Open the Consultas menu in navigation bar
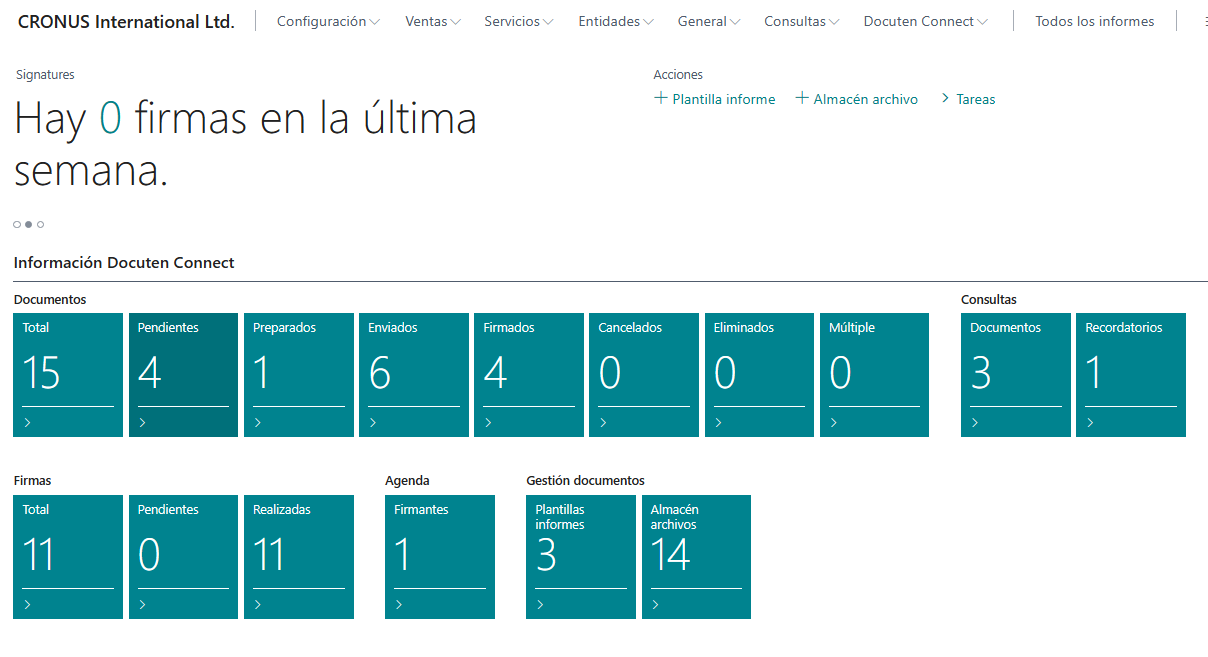This screenshot has height=657, width=1208. [801, 21]
